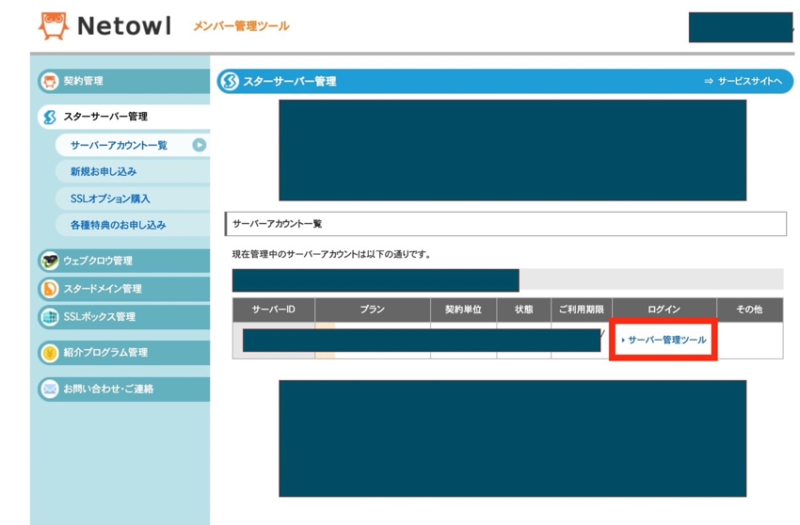The image size is (800, 525).
Task: Follow the サービスサイトへ link
Action: click(x=743, y=81)
